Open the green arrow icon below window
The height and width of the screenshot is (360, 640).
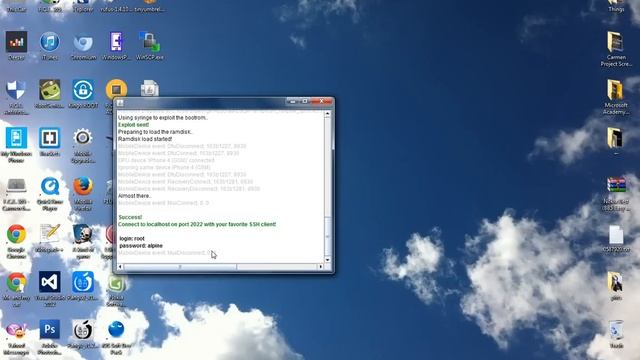pos(116,284)
